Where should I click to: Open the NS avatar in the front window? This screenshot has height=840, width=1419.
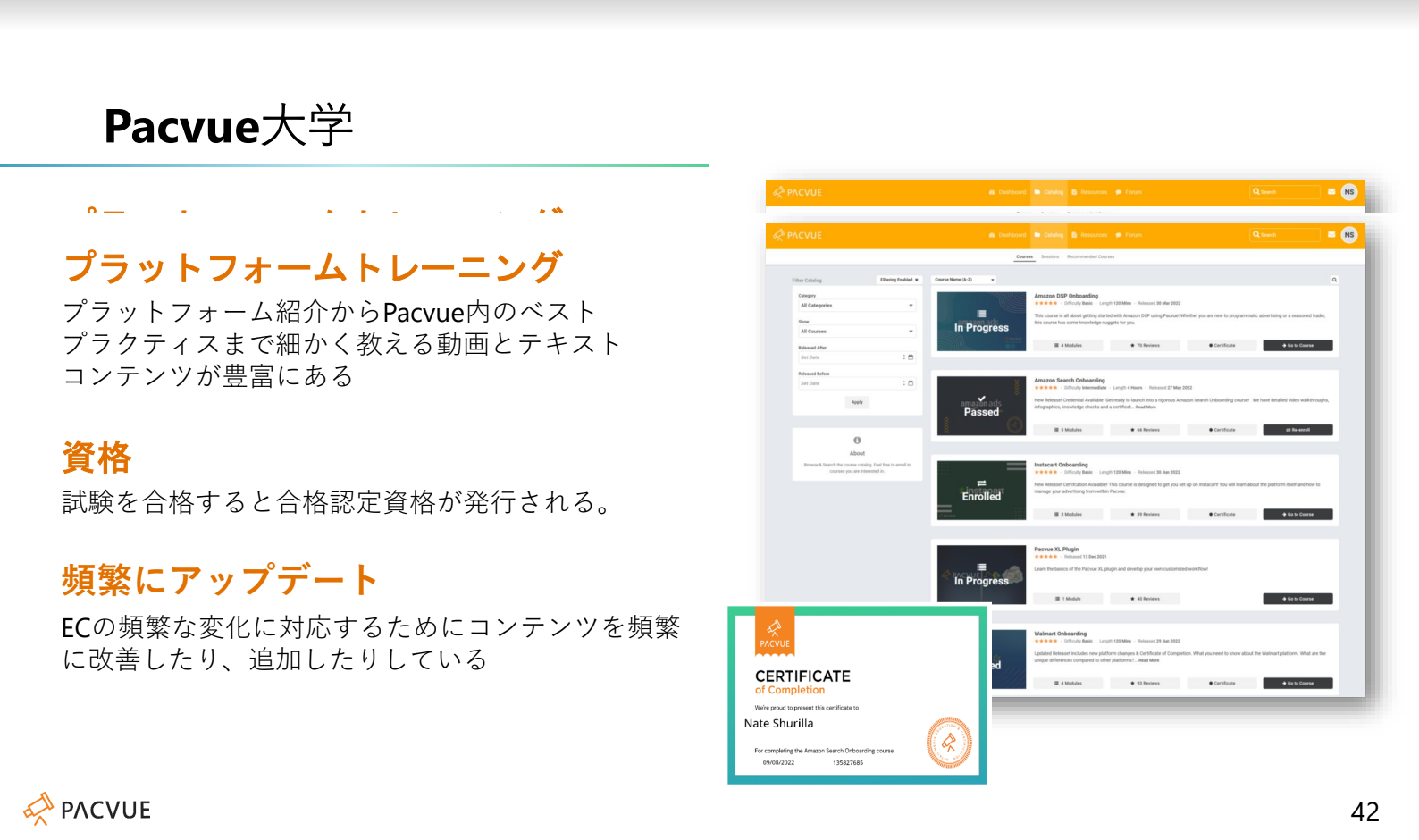tap(1349, 234)
